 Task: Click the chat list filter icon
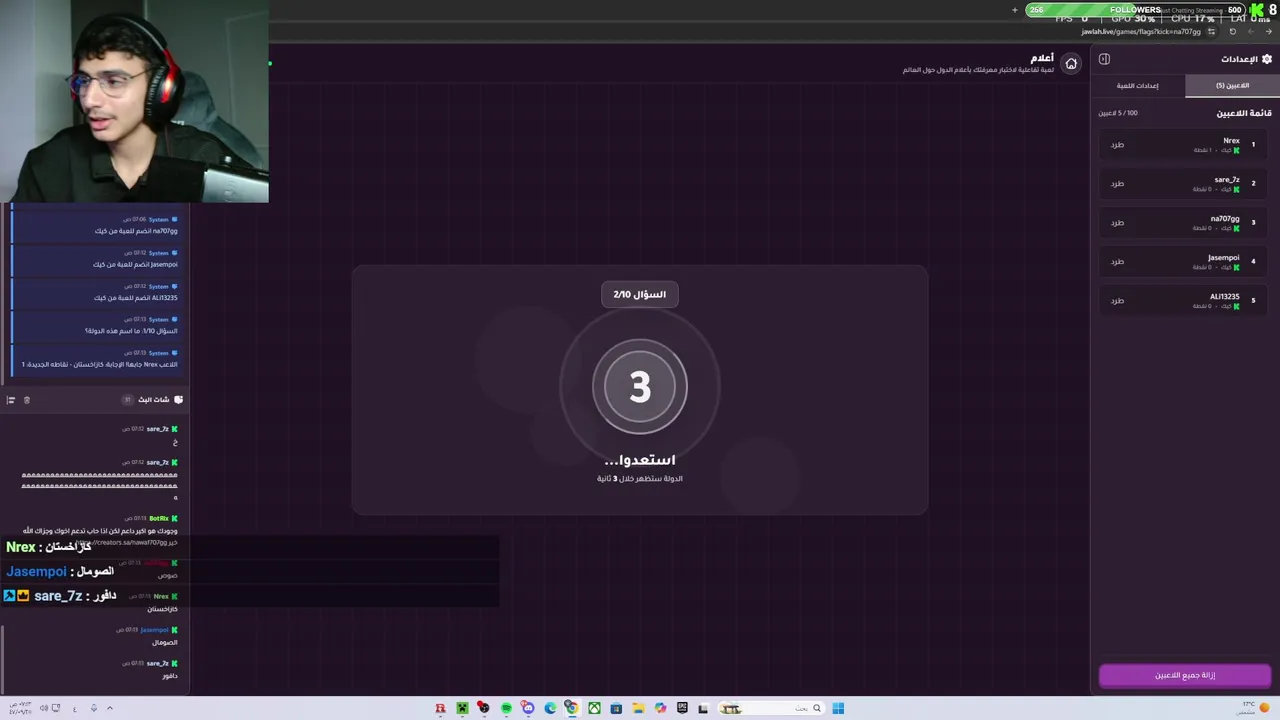[x=11, y=400]
